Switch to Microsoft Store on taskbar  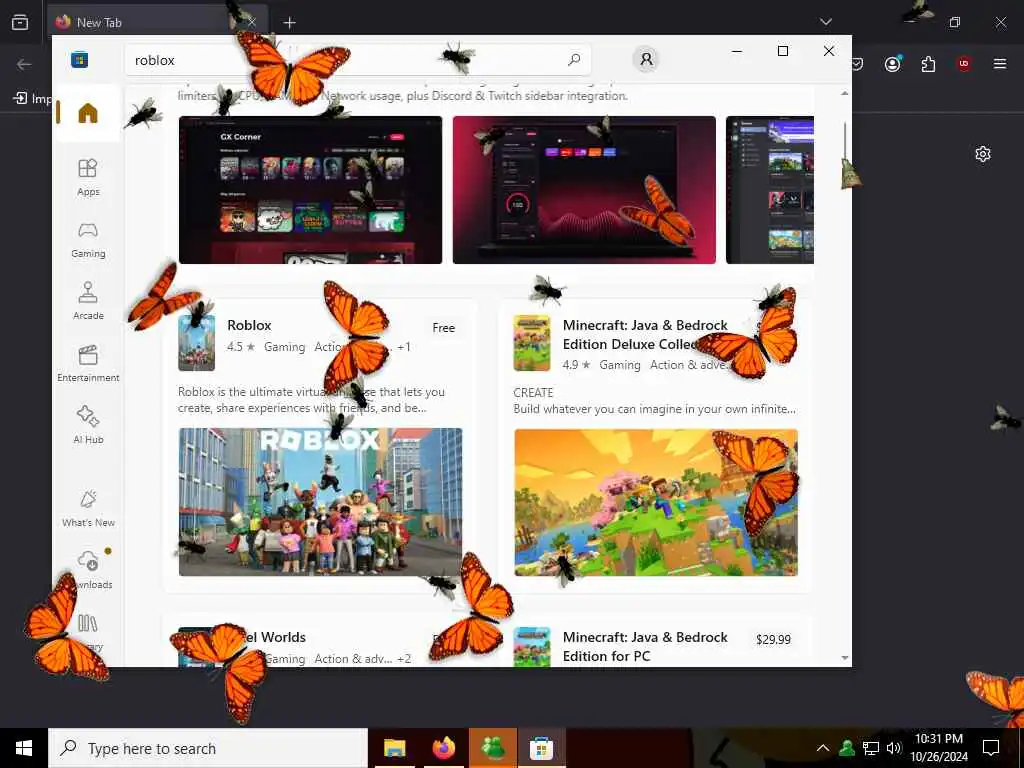pyautogui.click(x=541, y=748)
